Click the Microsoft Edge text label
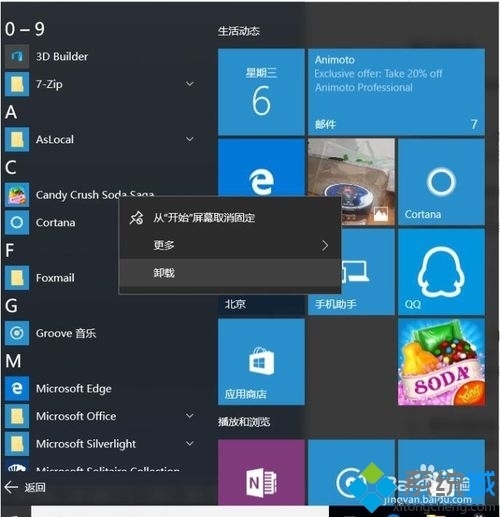Image resolution: width=500 pixels, height=517 pixels. click(x=74, y=389)
